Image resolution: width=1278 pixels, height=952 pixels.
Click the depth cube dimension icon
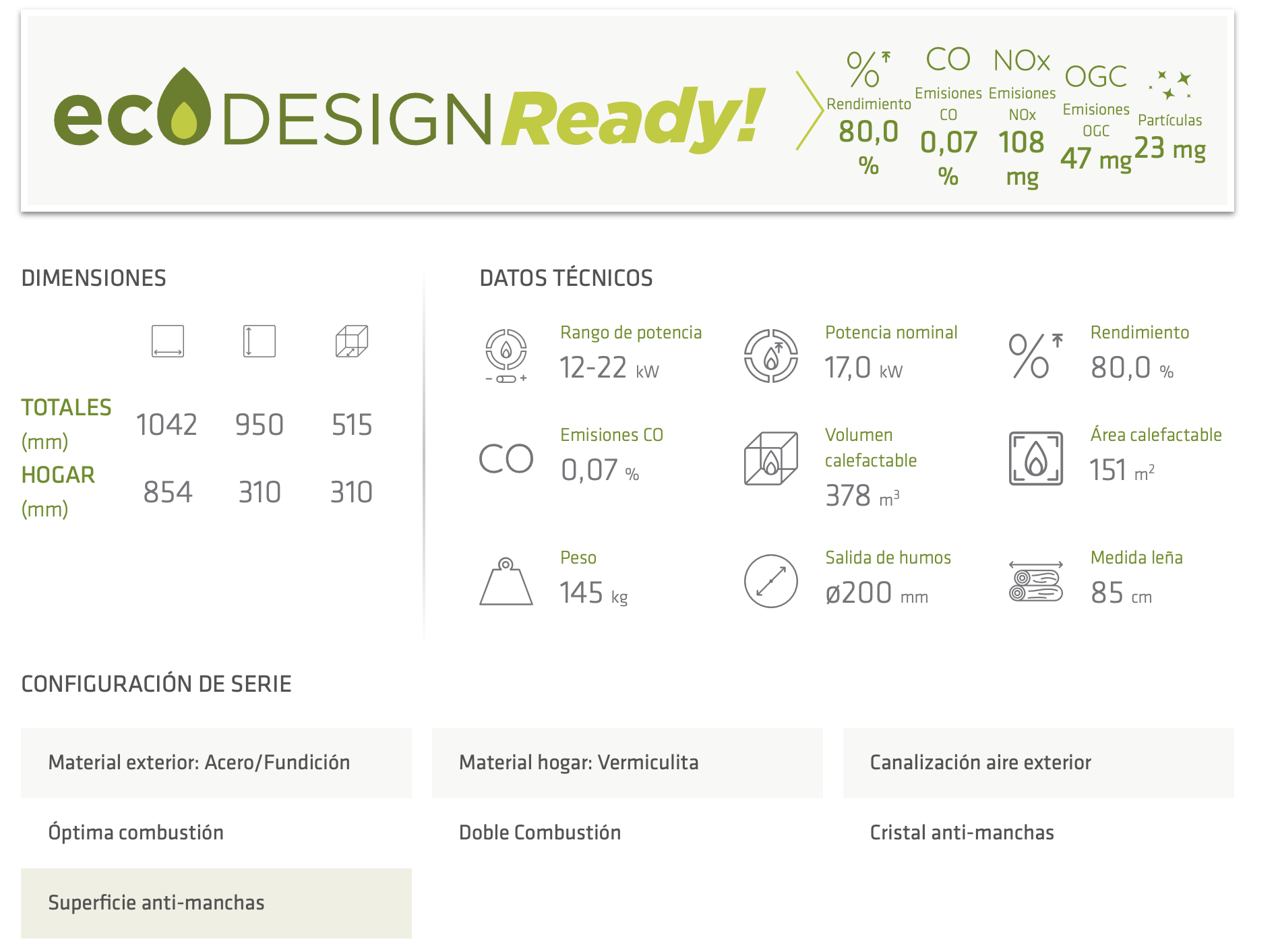tap(351, 341)
